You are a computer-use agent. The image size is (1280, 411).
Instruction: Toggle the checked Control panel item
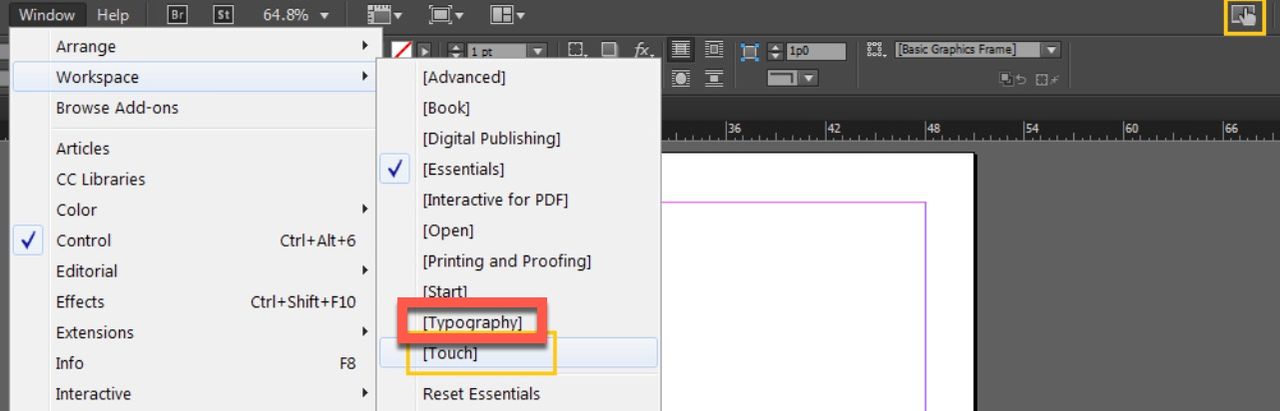click(x=194, y=240)
